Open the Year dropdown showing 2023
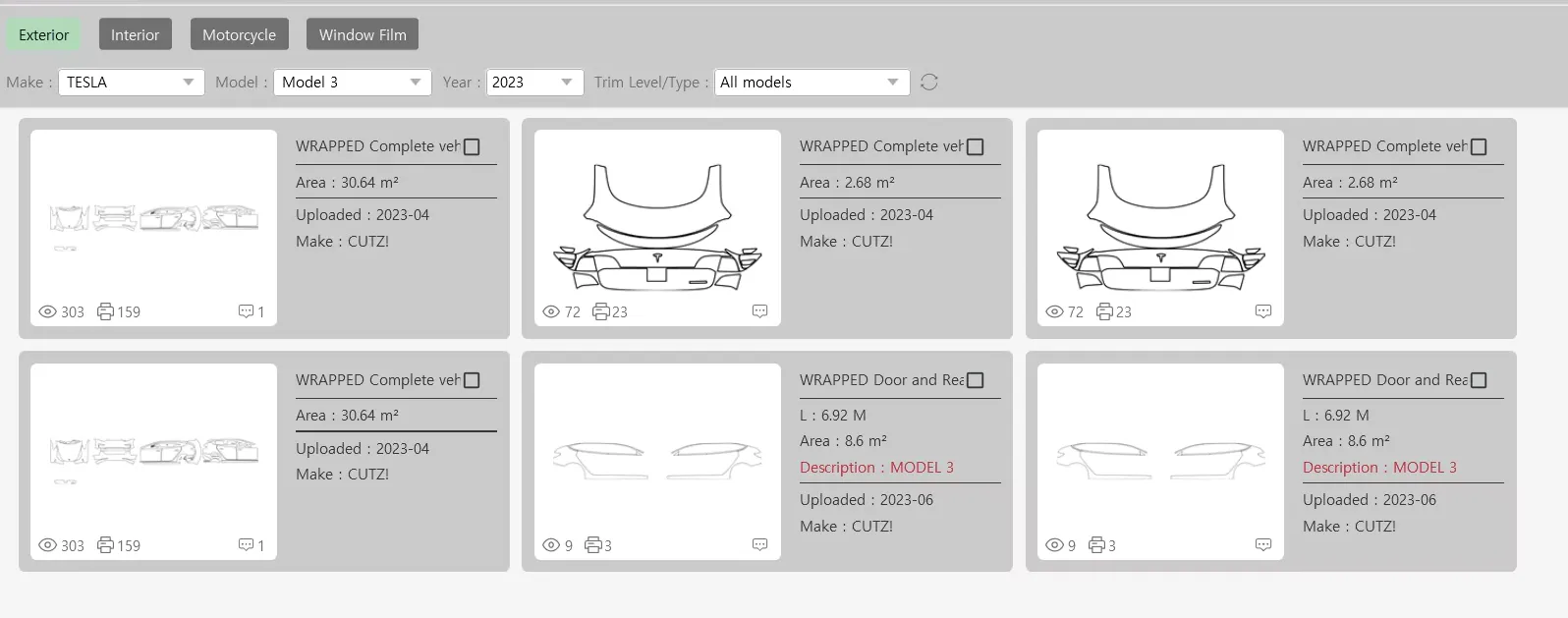 [535, 83]
